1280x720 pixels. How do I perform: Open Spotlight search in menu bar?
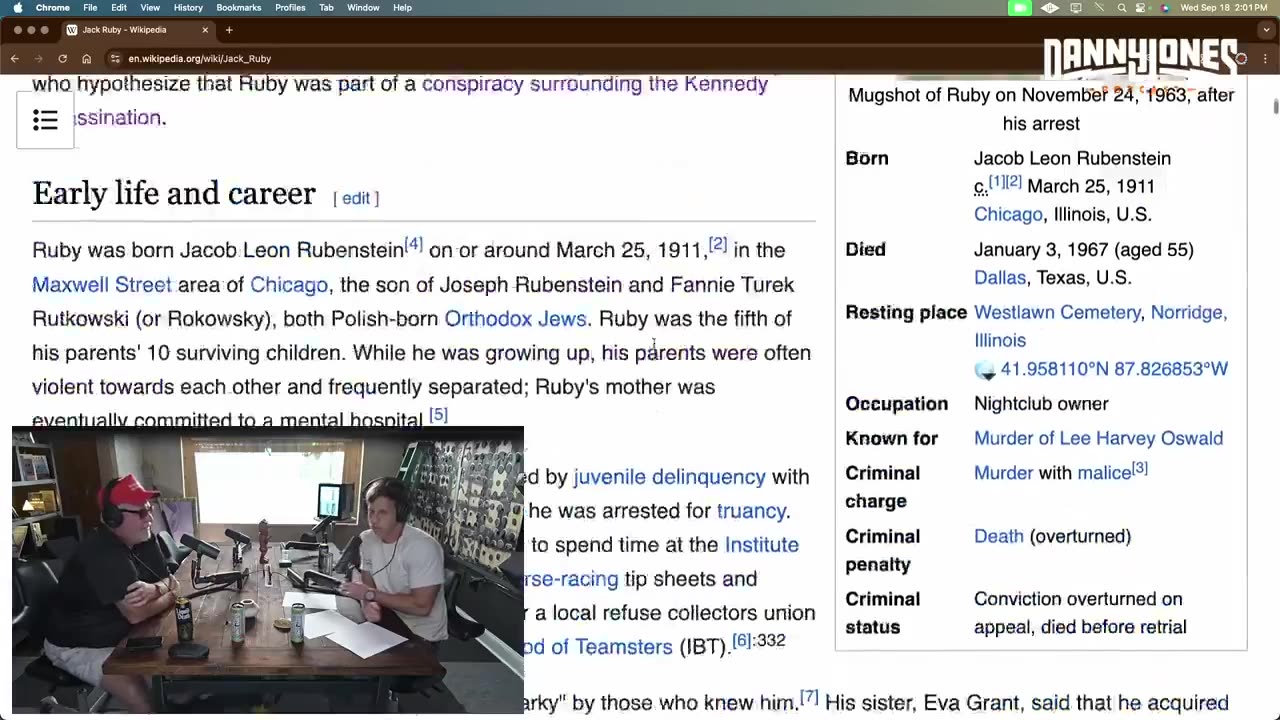pos(1121,7)
